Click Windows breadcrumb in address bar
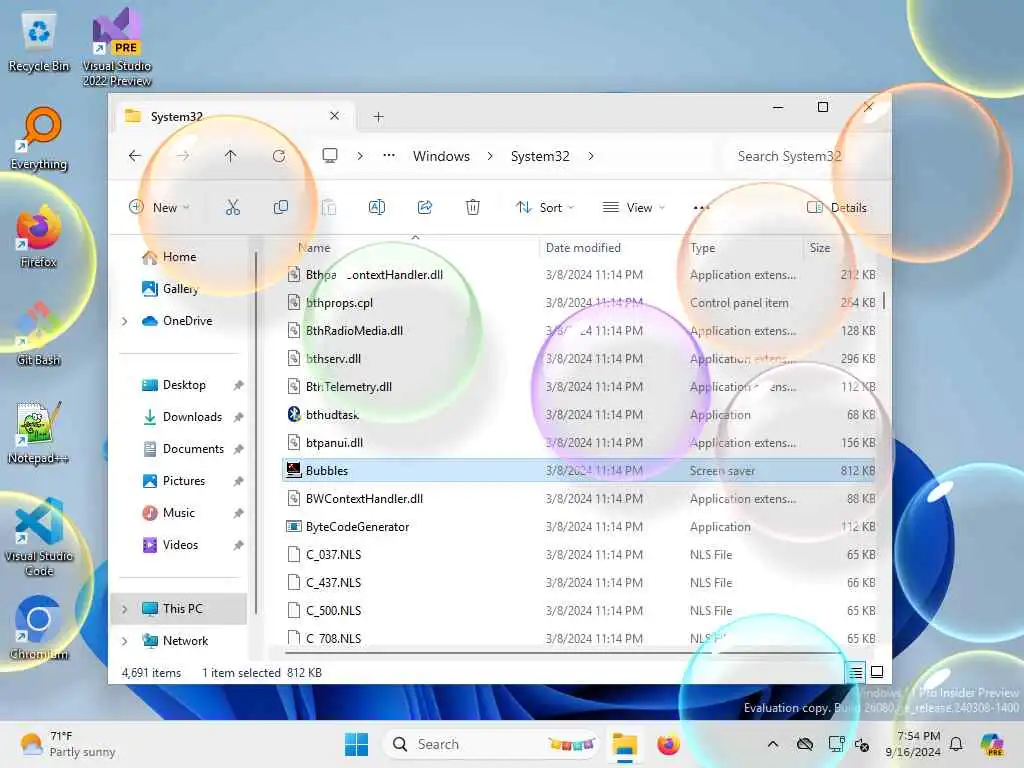Viewport: 1024px width, 768px height. point(441,156)
